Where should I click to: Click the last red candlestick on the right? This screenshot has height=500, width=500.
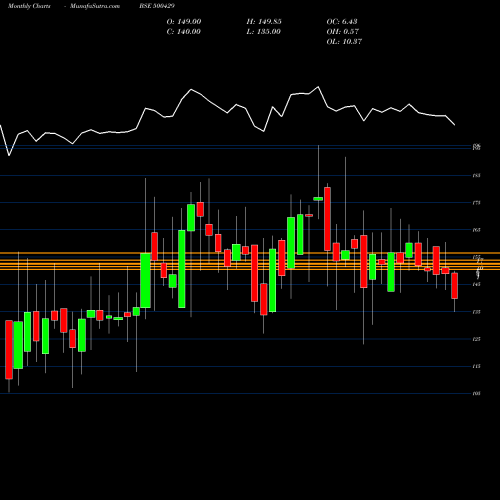pos(454,286)
